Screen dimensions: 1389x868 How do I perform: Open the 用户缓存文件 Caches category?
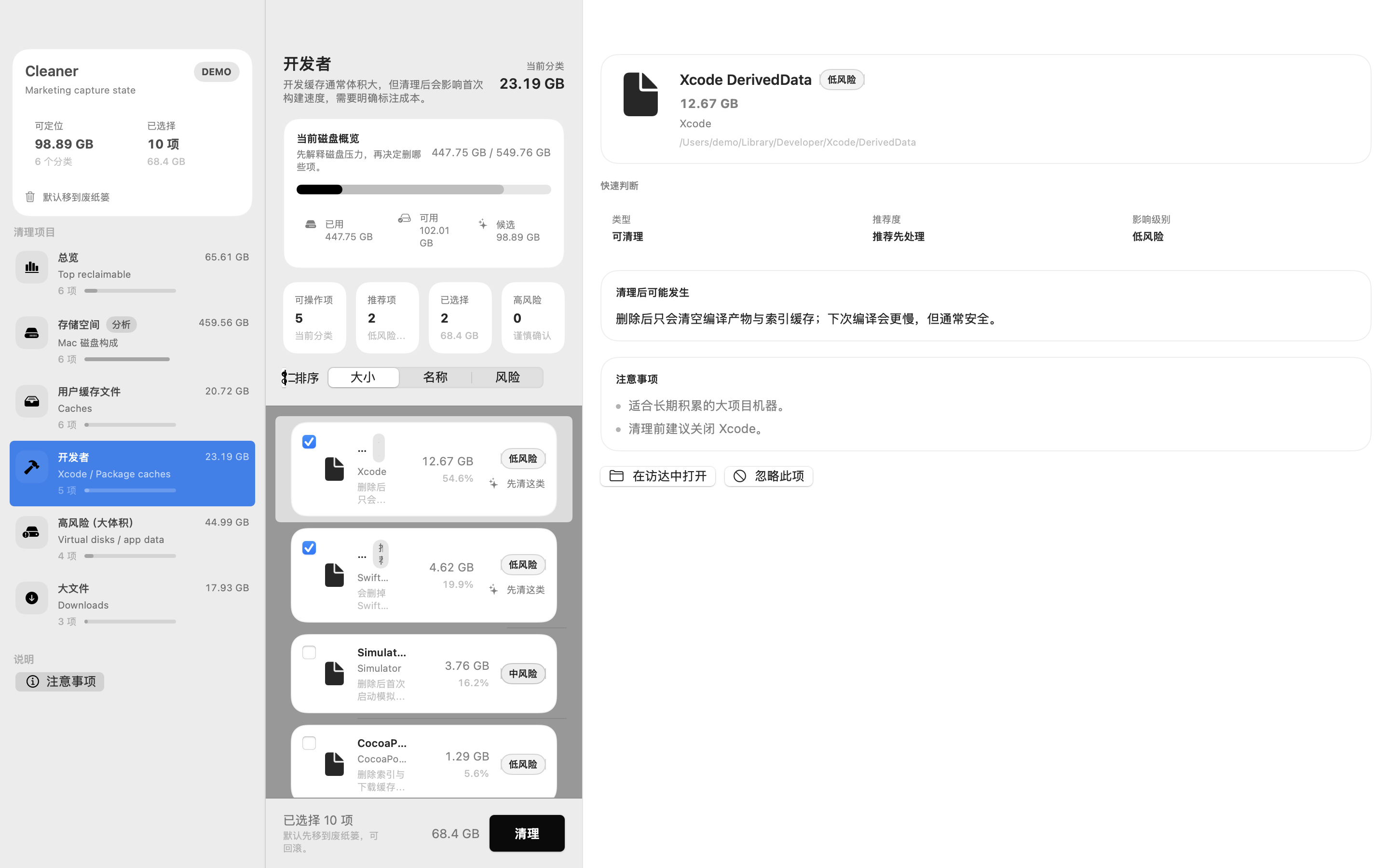tap(132, 407)
